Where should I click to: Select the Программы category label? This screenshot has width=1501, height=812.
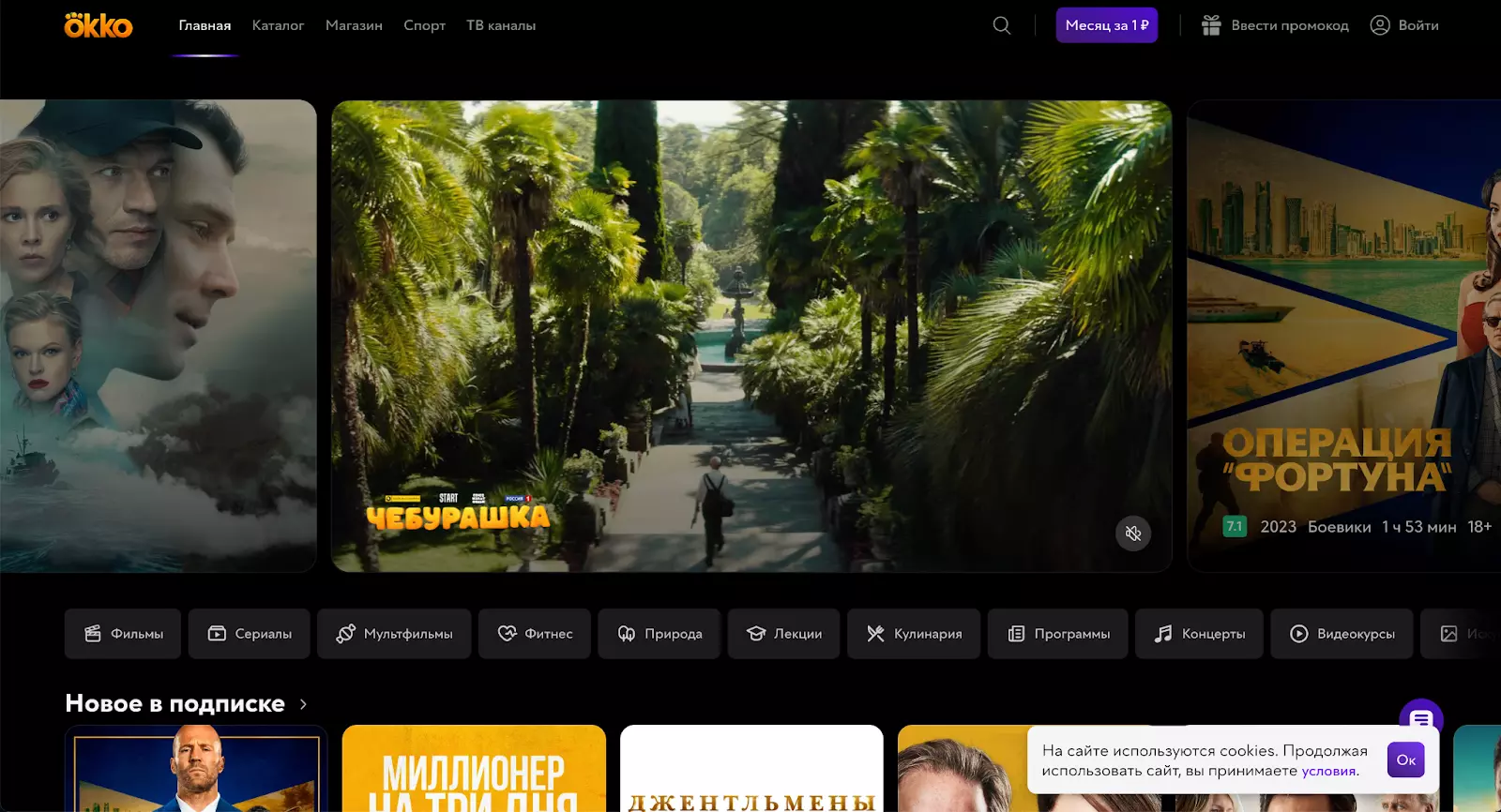coord(1072,634)
